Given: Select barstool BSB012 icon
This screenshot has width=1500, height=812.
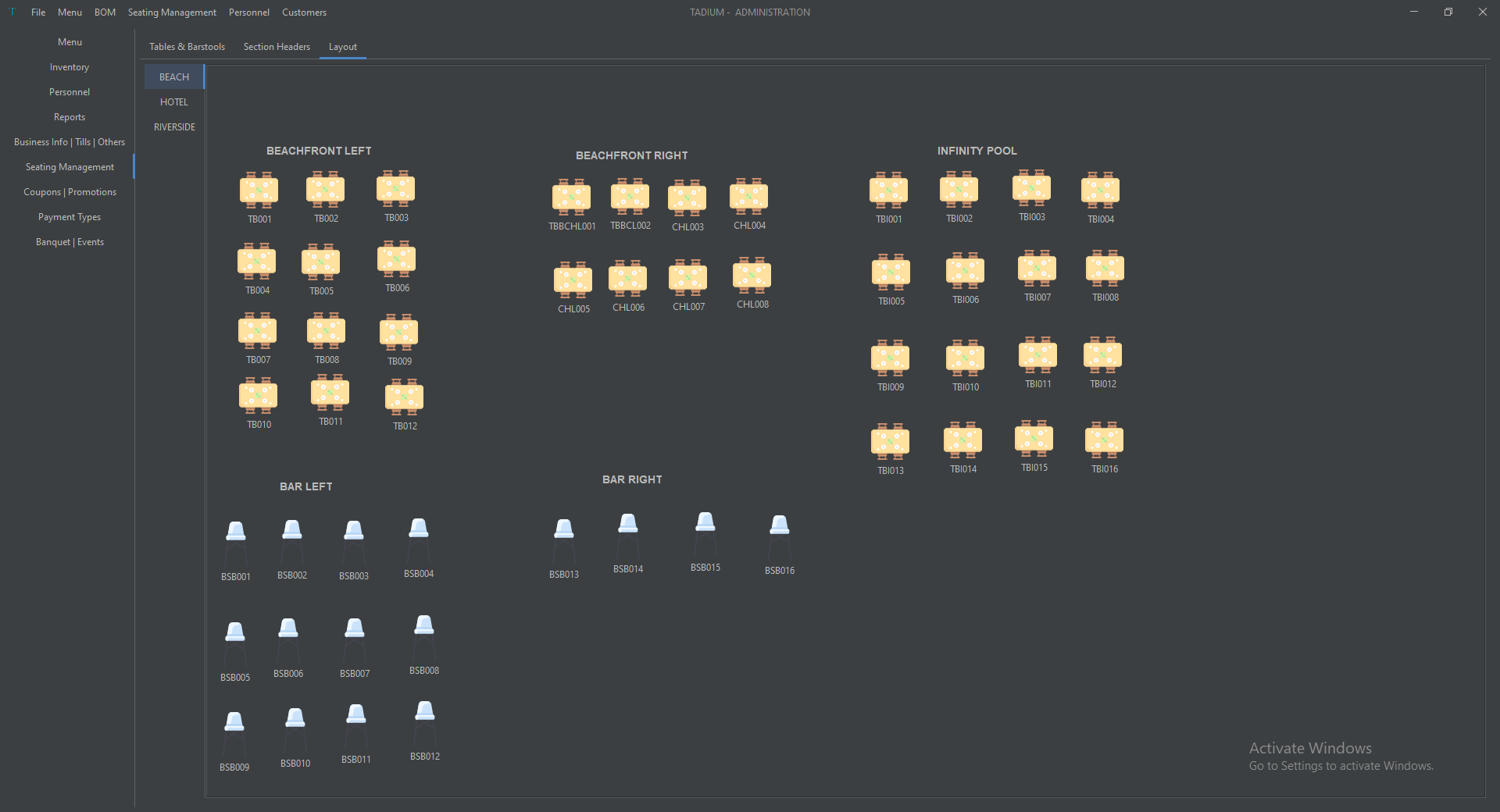Looking at the screenshot, I should point(425,724).
